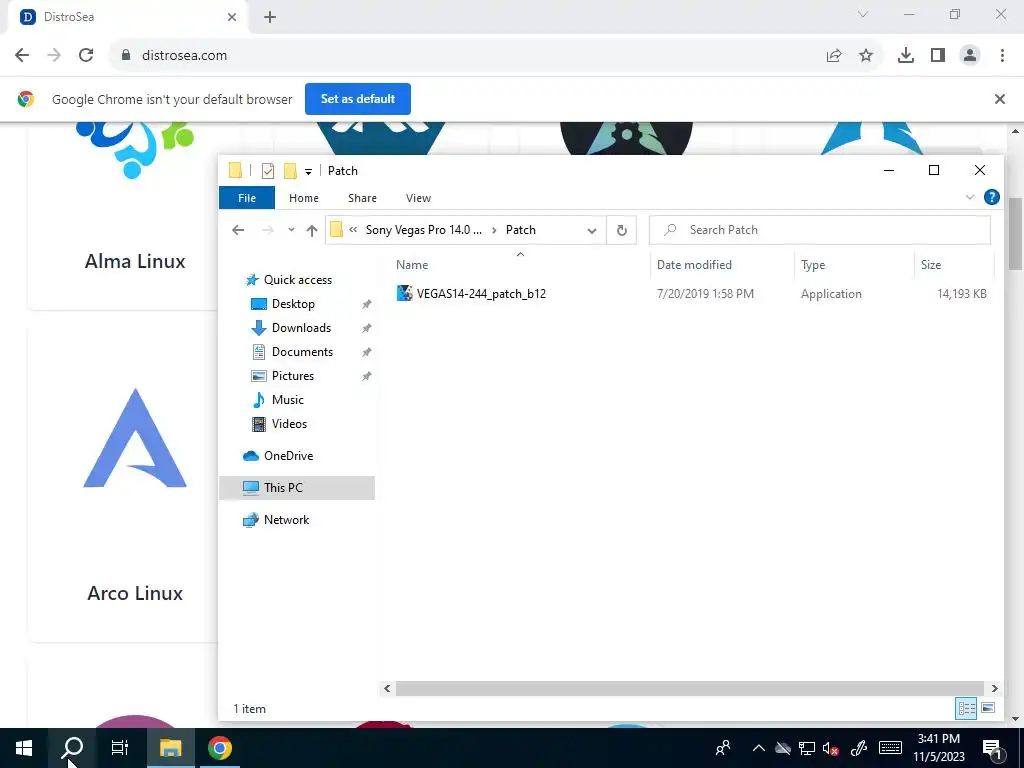Switch to Large icons view
The width and height of the screenshot is (1024, 768).
pyautogui.click(x=988, y=708)
